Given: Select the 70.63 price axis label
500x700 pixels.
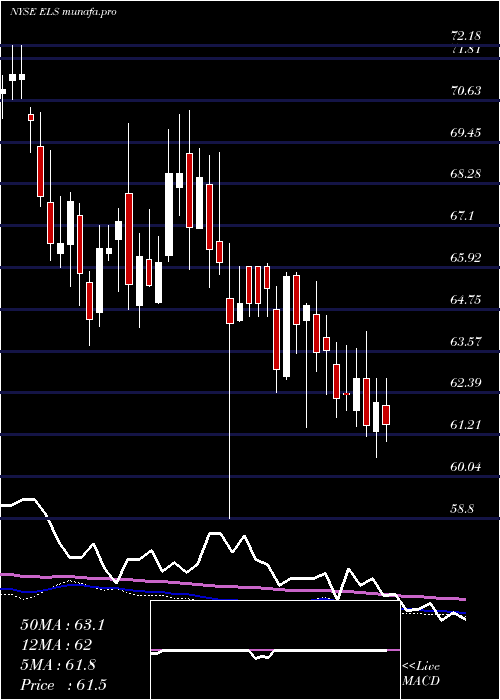Looking at the screenshot, I should coord(466,91).
